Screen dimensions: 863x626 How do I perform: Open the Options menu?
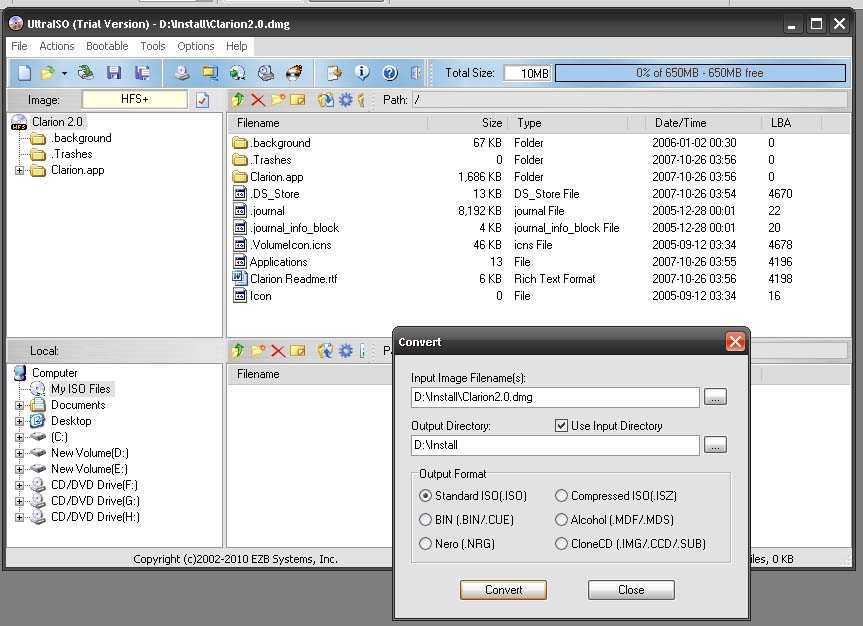tap(195, 46)
